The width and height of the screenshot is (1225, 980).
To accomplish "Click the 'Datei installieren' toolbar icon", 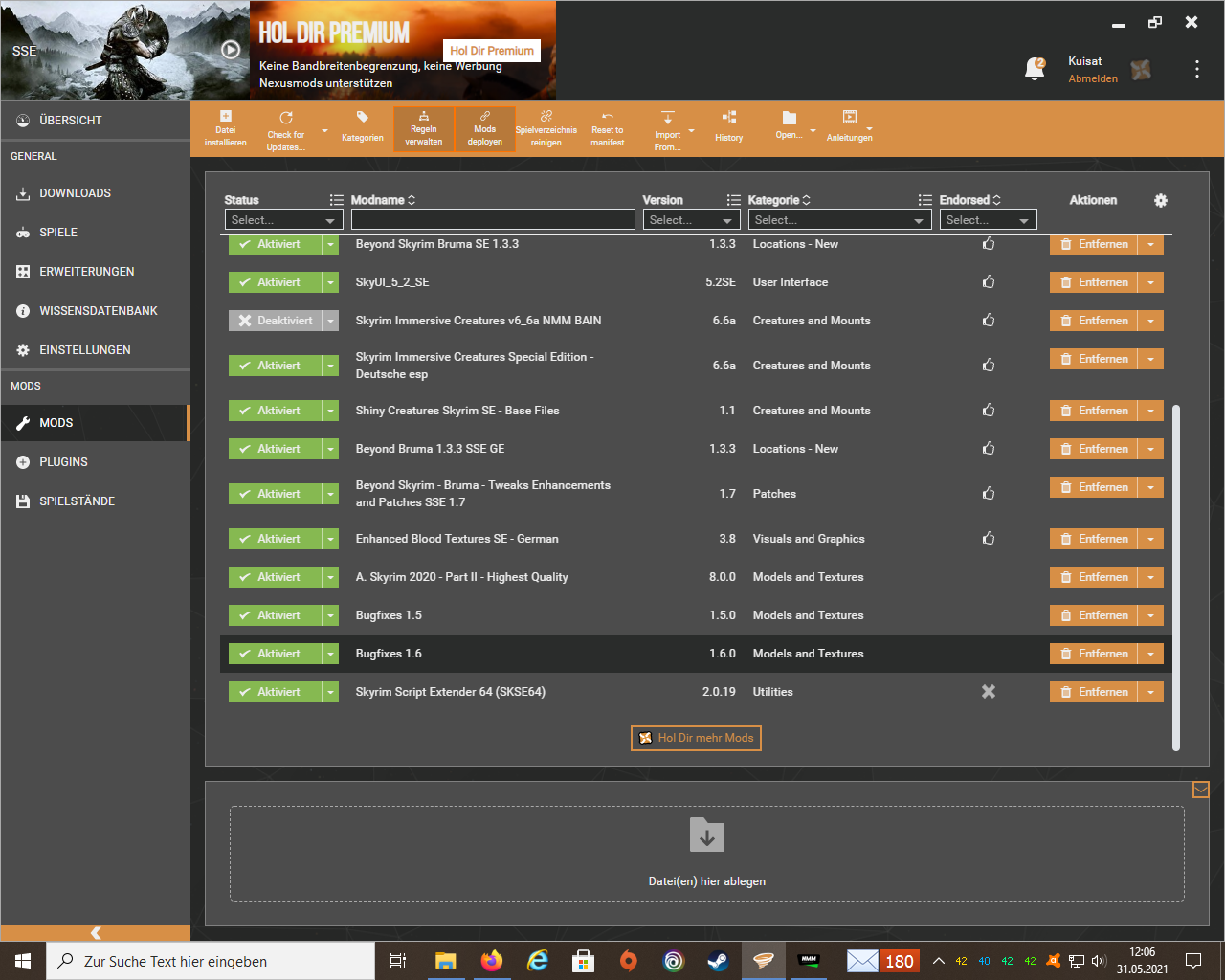I will [225, 117].
